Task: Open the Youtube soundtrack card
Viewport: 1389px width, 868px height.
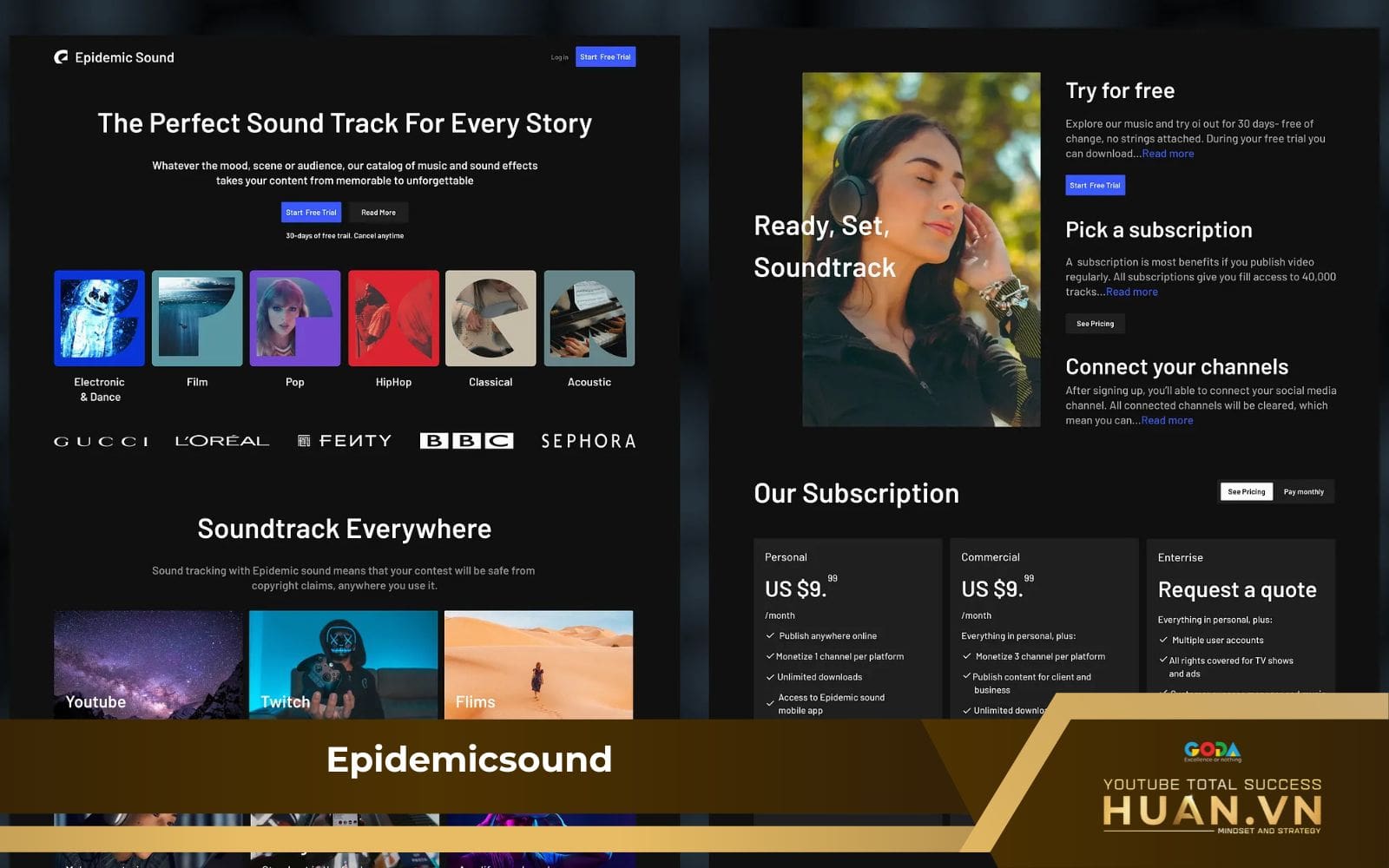Action: pos(148,665)
